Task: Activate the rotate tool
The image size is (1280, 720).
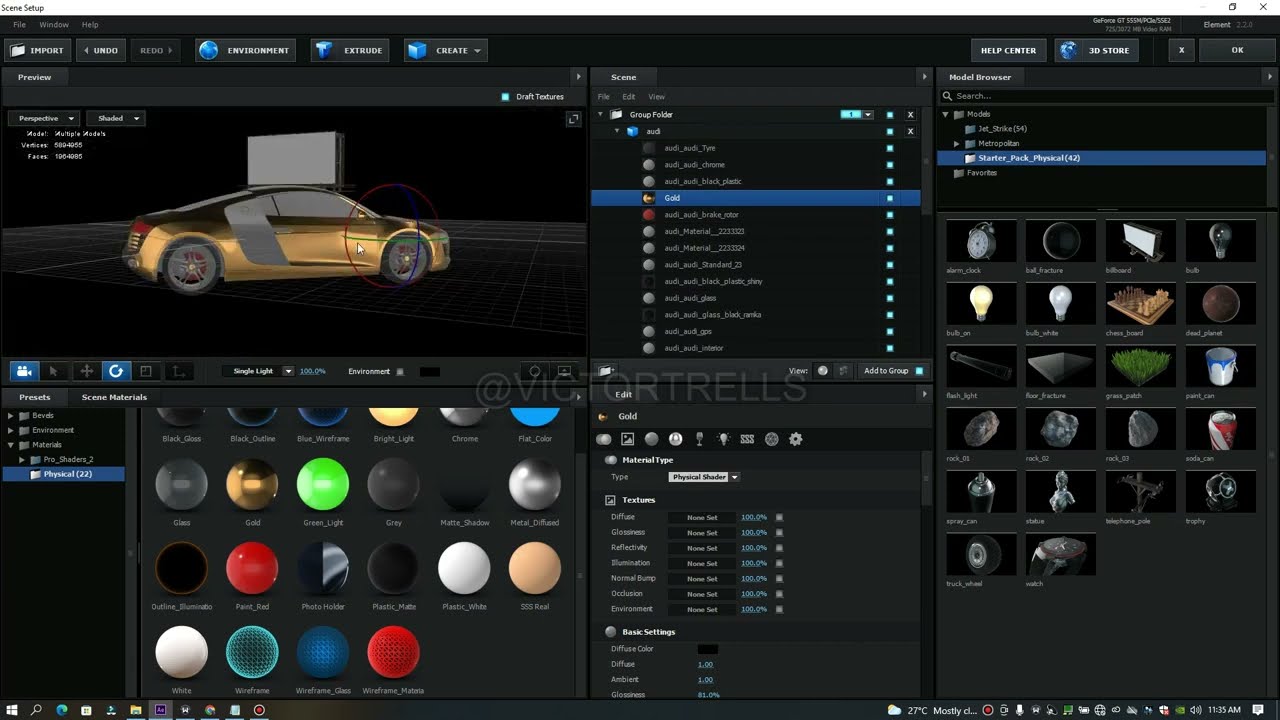Action: 116,371
